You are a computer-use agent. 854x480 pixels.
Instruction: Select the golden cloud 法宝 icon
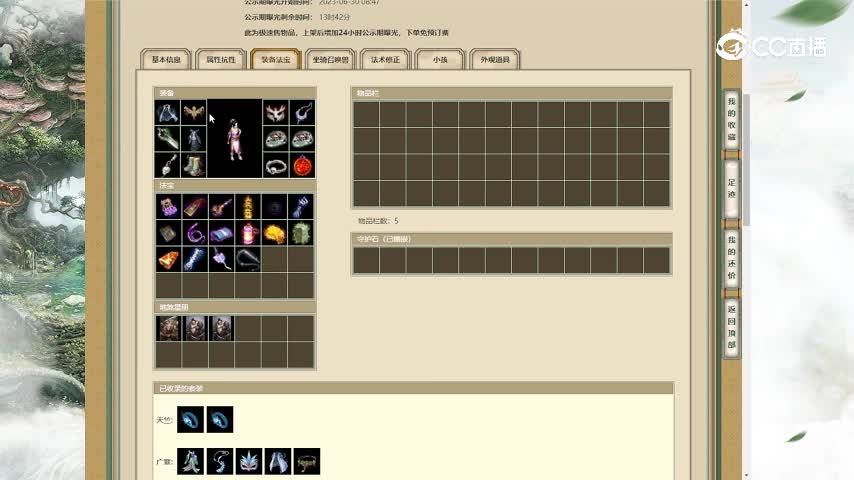click(274, 233)
